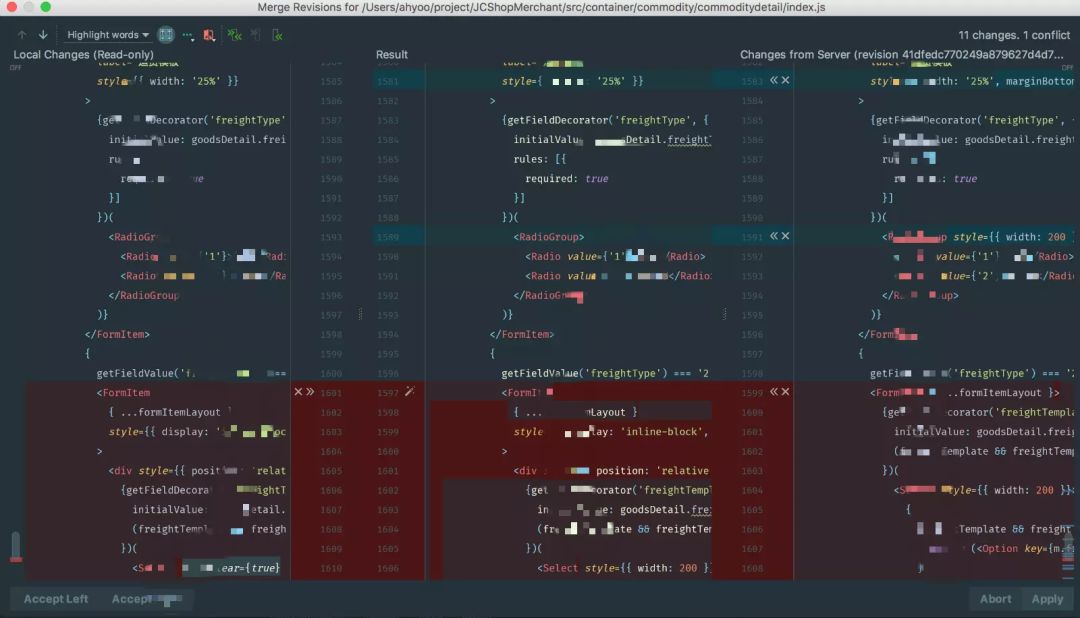Accept server change at line 1583
This screenshot has height=618, width=1080.
coord(774,80)
